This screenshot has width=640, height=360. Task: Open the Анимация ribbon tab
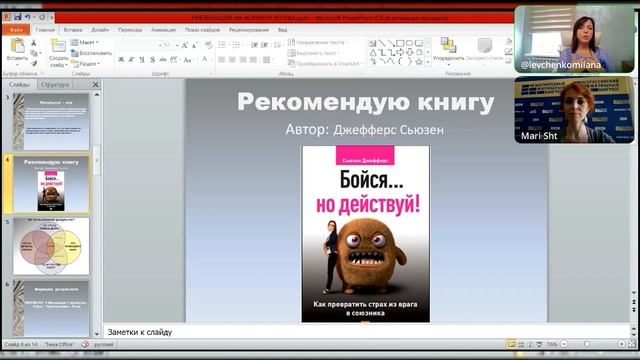[x=163, y=30]
